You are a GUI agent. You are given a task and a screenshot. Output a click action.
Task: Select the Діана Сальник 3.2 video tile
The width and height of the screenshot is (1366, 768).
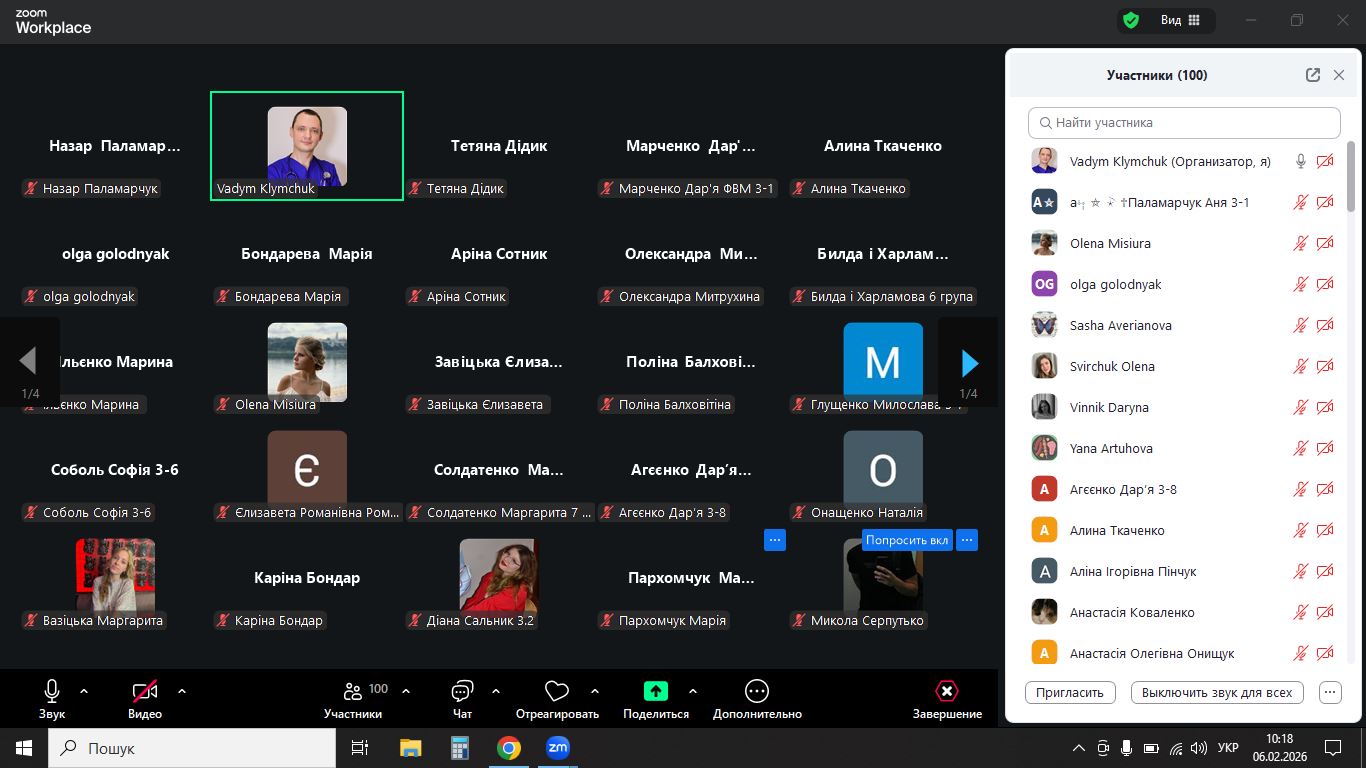pos(499,578)
